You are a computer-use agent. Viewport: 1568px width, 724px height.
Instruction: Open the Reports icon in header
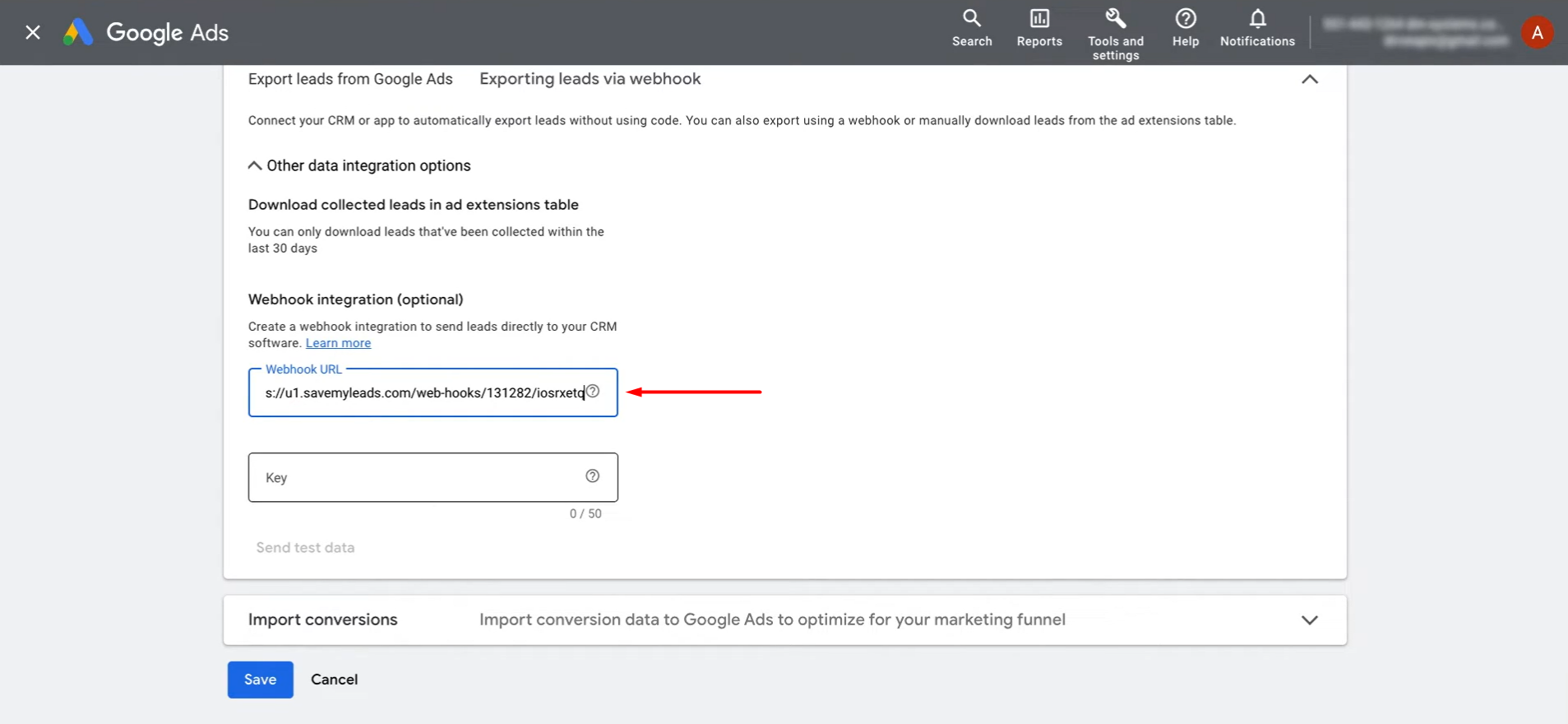[1039, 18]
